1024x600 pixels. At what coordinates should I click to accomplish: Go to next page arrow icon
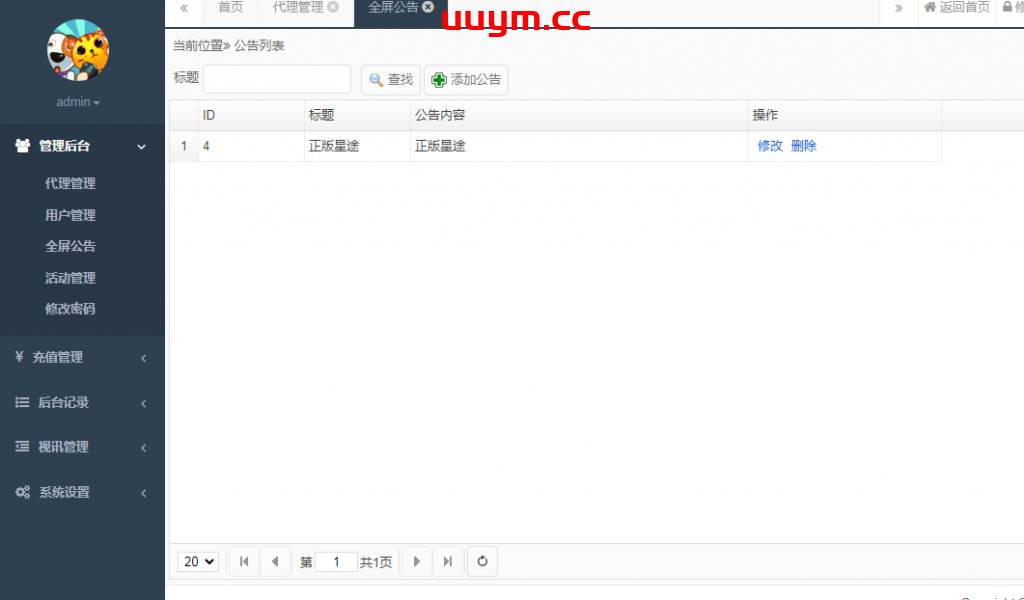pos(417,562)
